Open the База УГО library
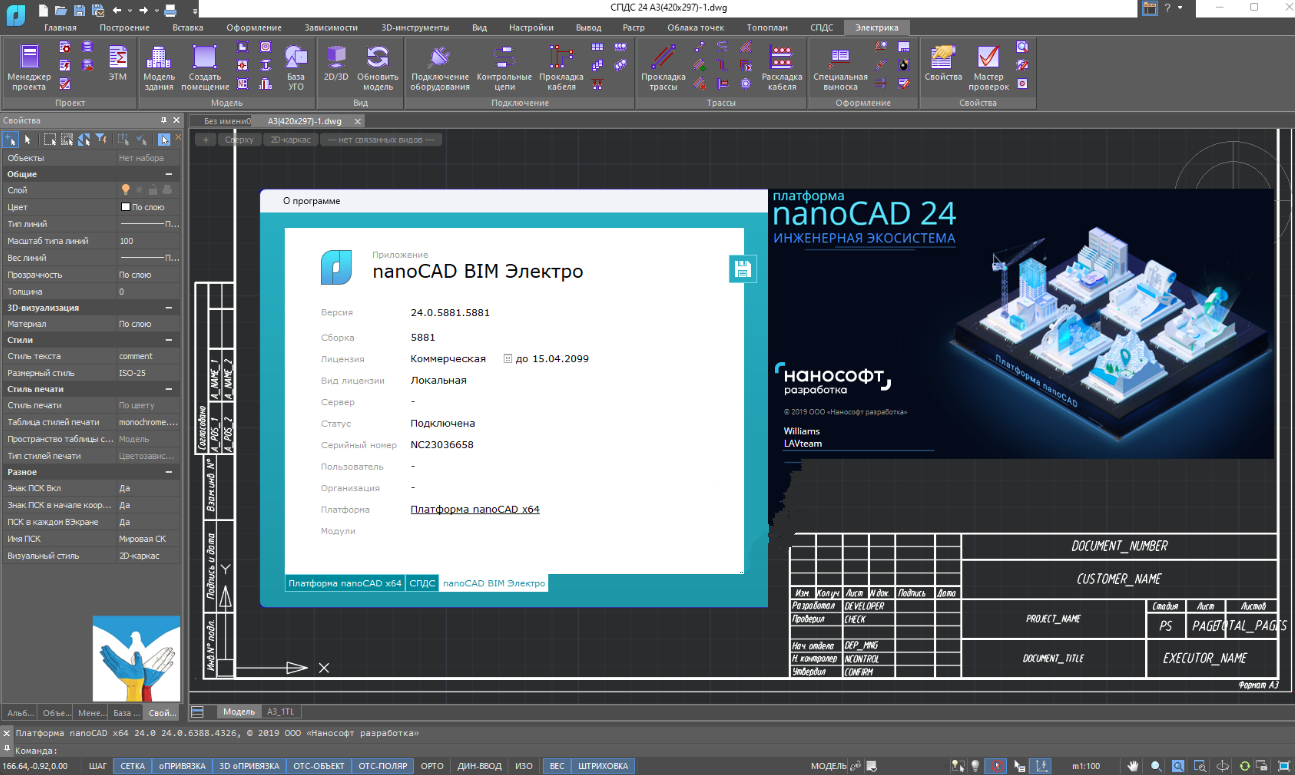This screenshot has height=775, width=1295. tap(296, 66)
